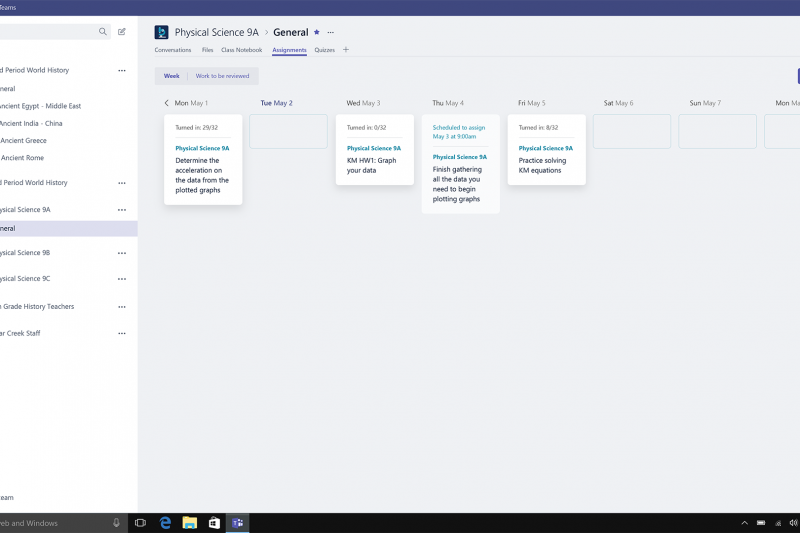Click the network icon in system tray
Screen dimensions: 800x533
click(778, 523)
